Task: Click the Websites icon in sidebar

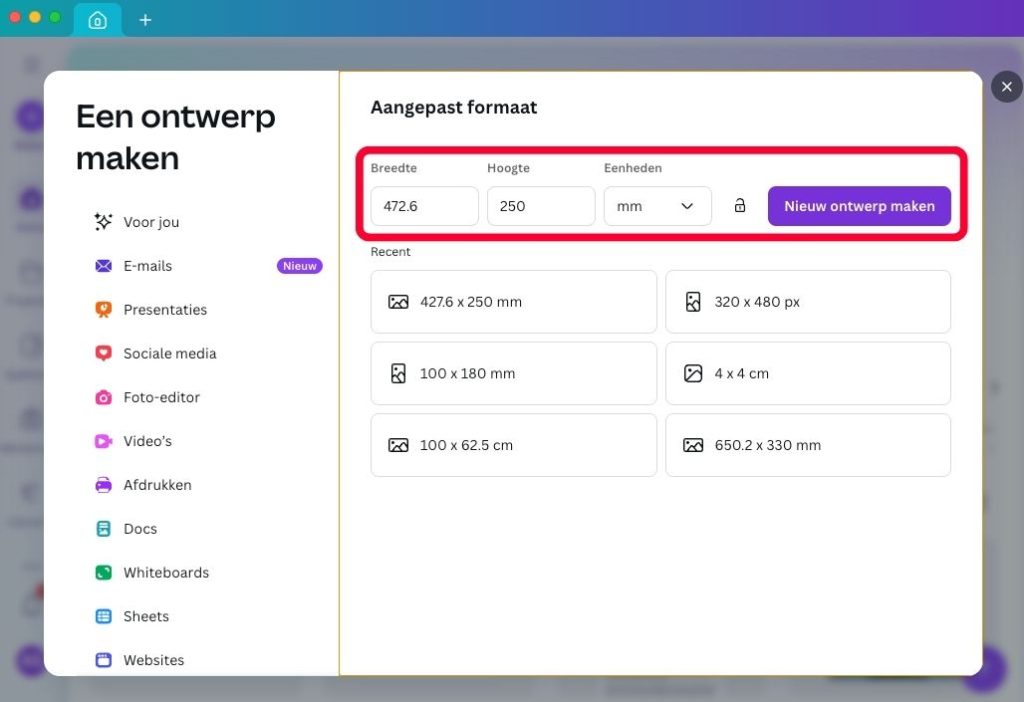Action: click(103, 660)
